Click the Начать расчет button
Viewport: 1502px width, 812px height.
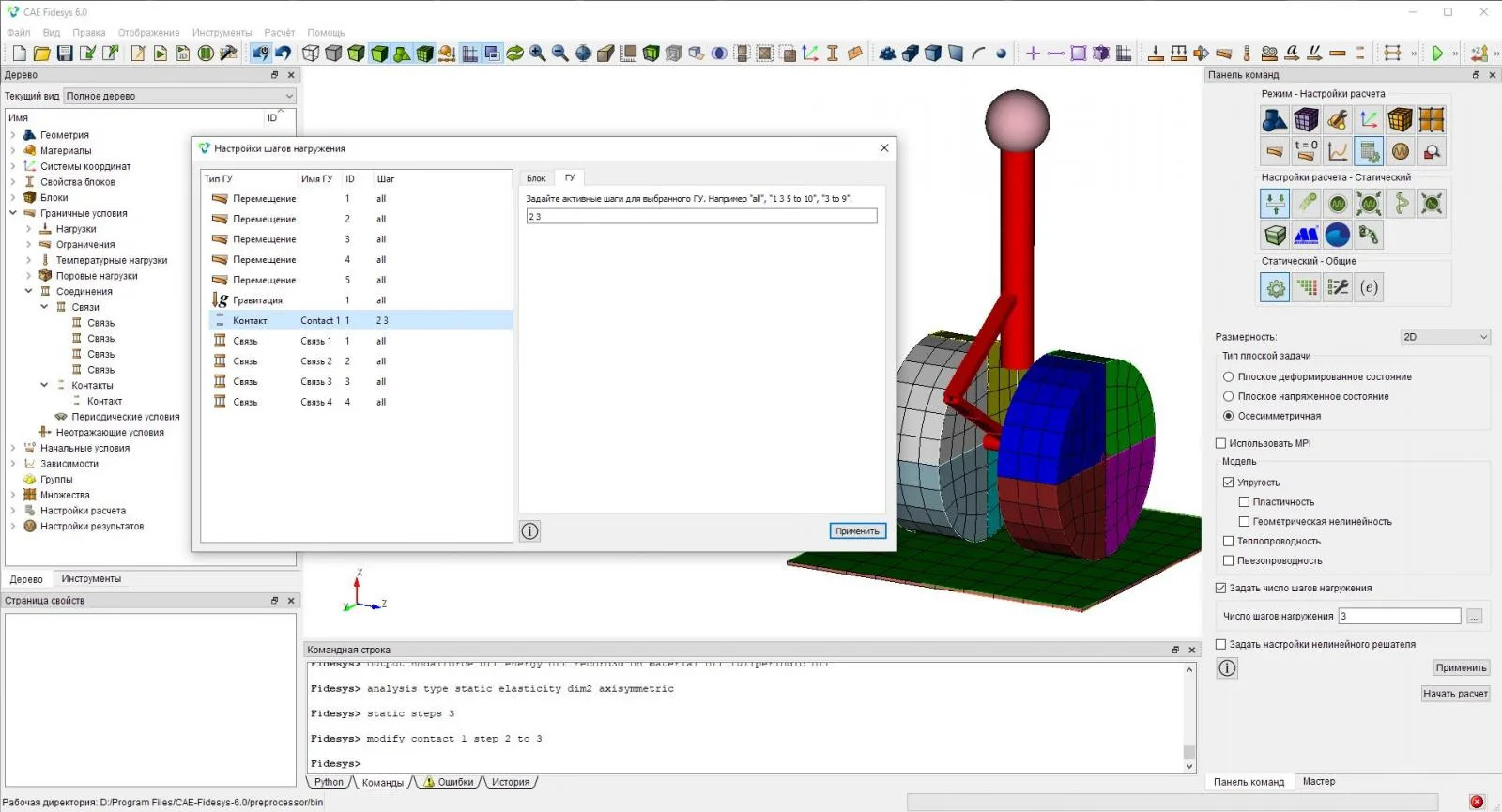[x=1455, y=694]
